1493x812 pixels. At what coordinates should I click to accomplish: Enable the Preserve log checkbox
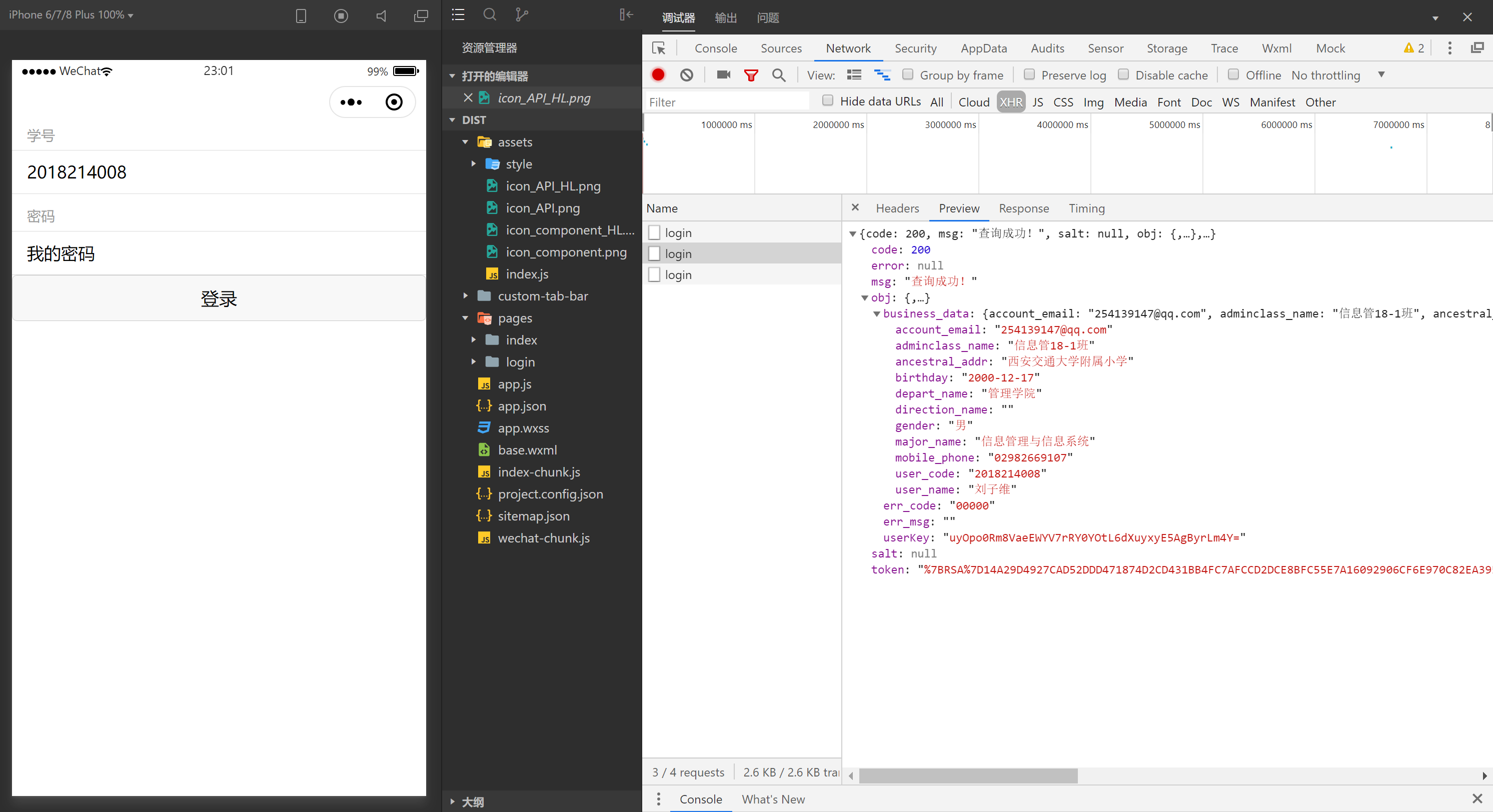coord(1029,75)
